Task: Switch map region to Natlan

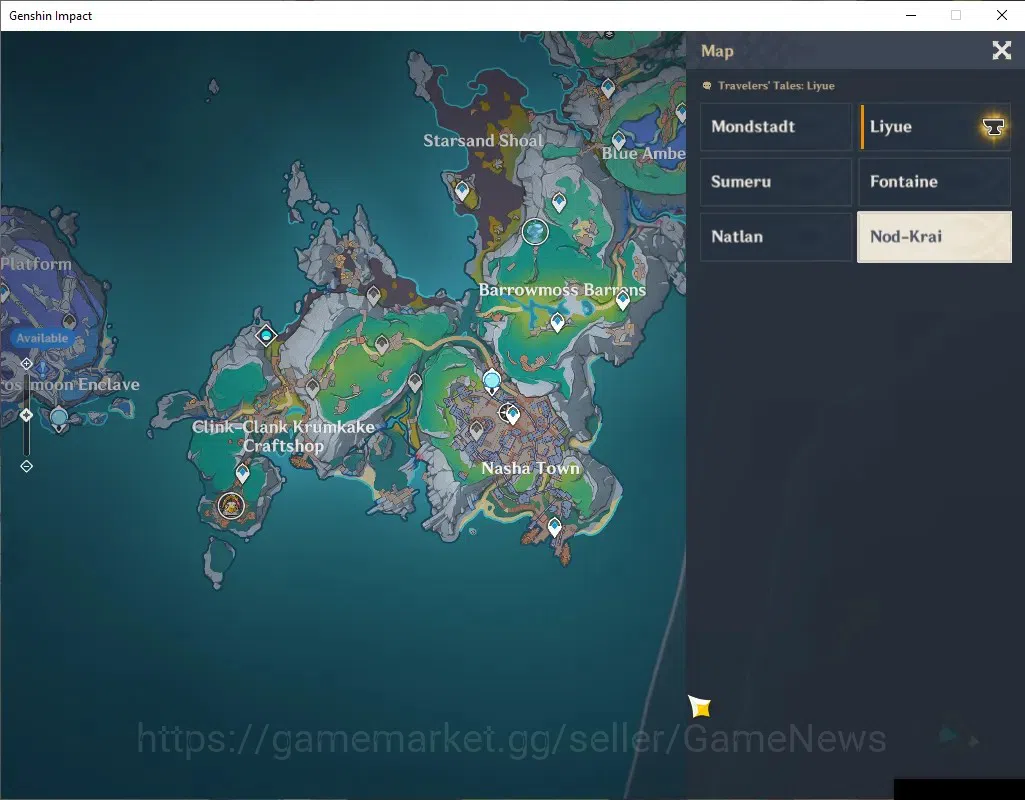Action: click(776, 237)
